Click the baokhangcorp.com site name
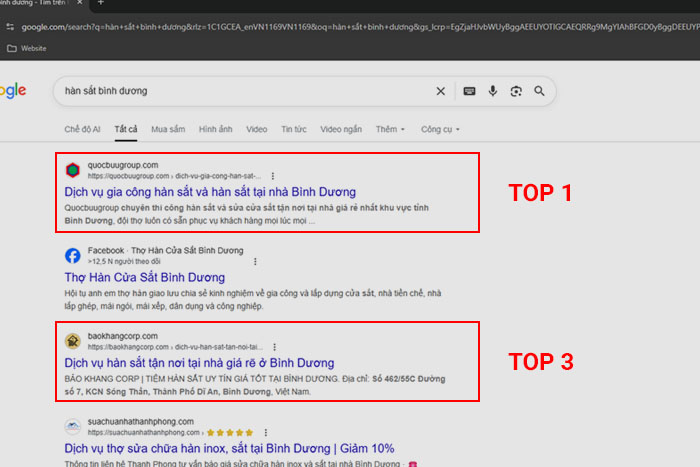 tap(123, 336)
